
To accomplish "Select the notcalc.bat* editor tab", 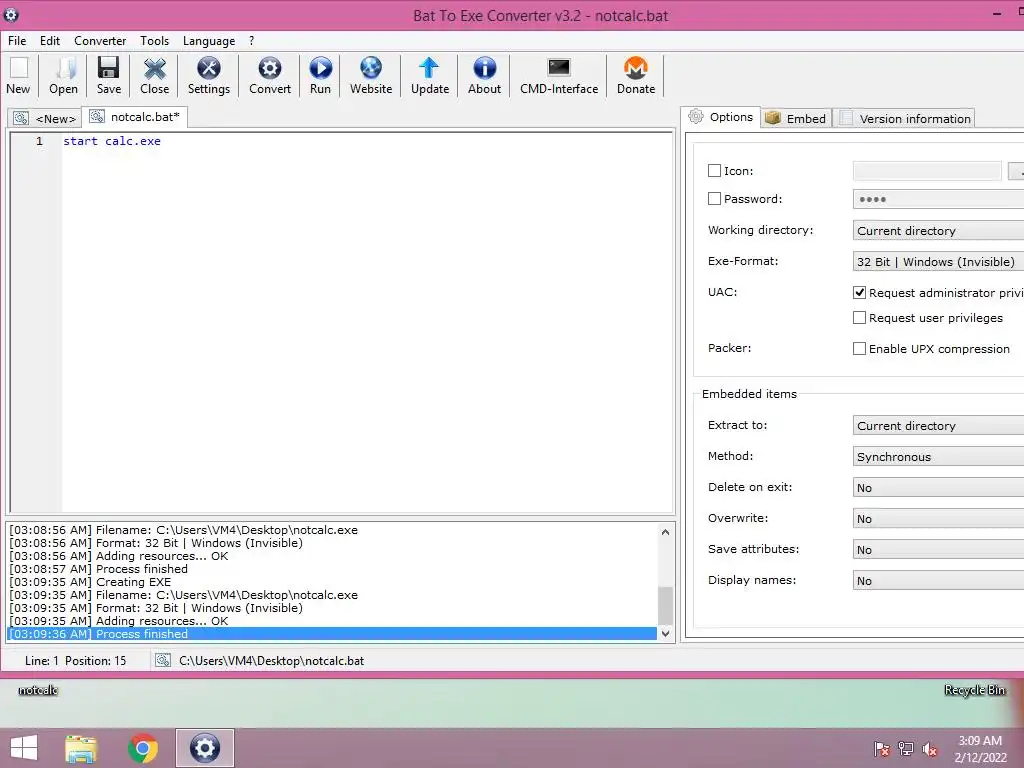I will click(135, 117).
